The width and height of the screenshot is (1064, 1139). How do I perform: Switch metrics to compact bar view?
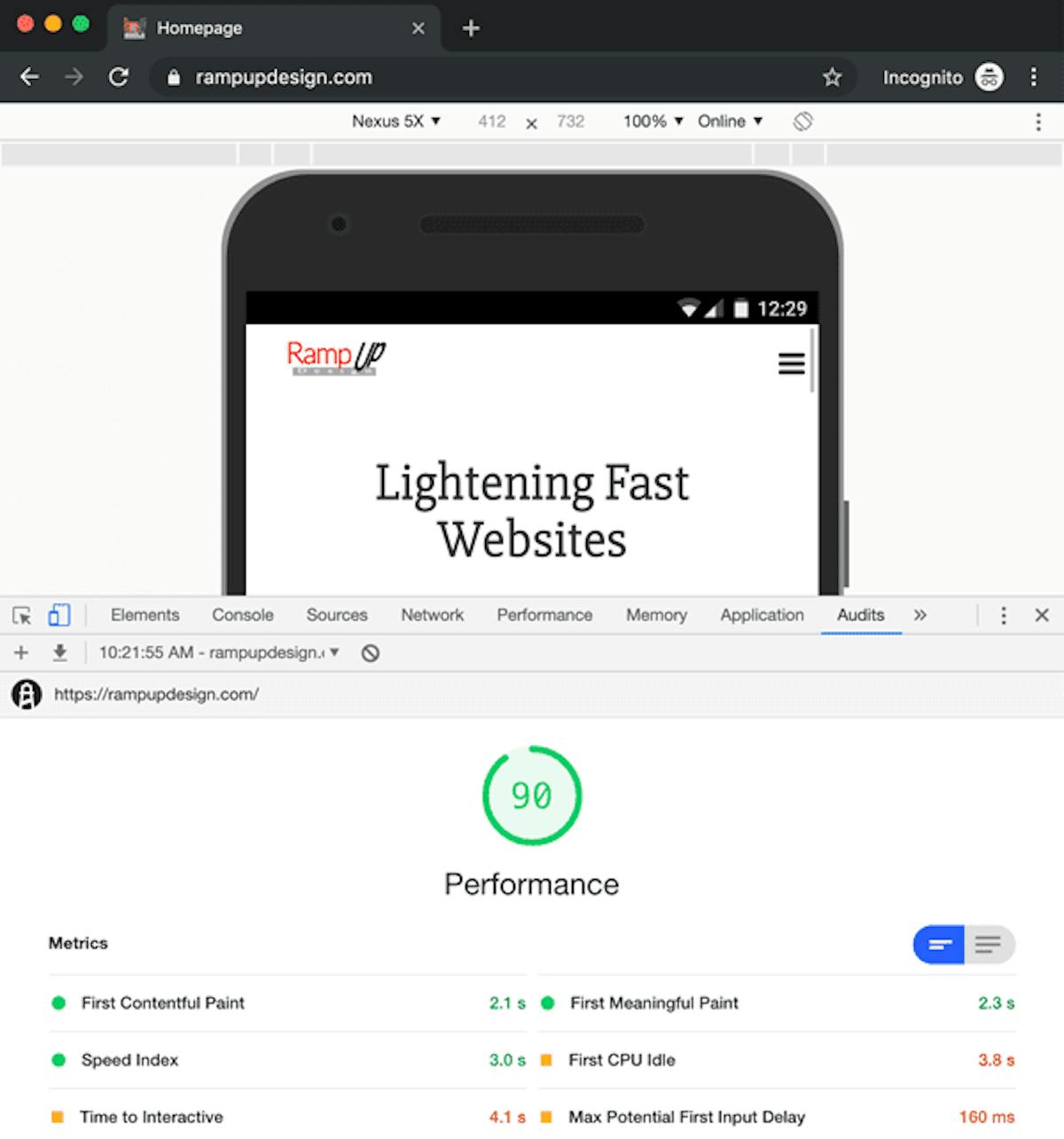(939, 944)
